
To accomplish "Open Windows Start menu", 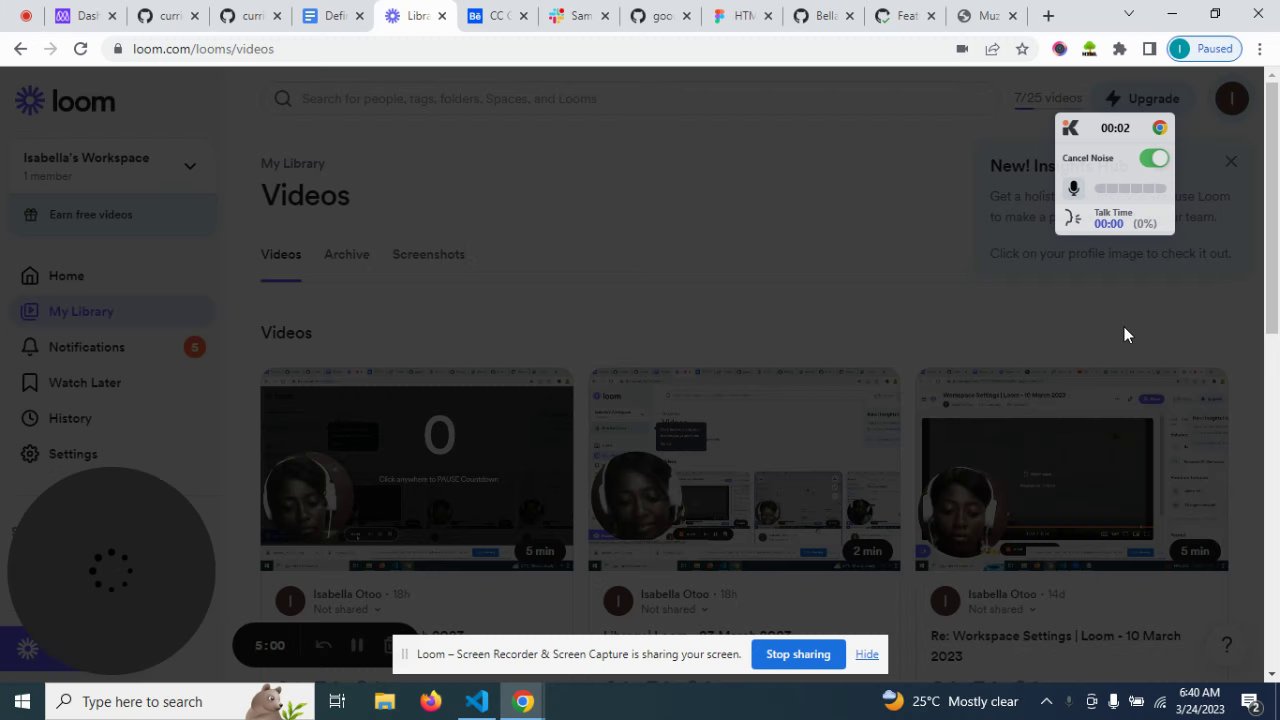I will pos(22,701).
